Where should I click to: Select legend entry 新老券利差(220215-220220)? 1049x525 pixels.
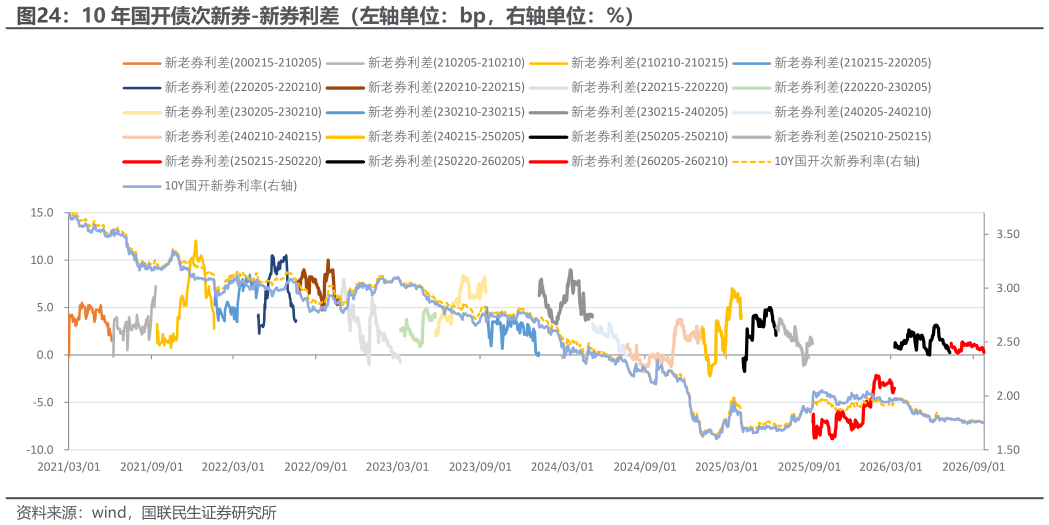click(629, 88)
